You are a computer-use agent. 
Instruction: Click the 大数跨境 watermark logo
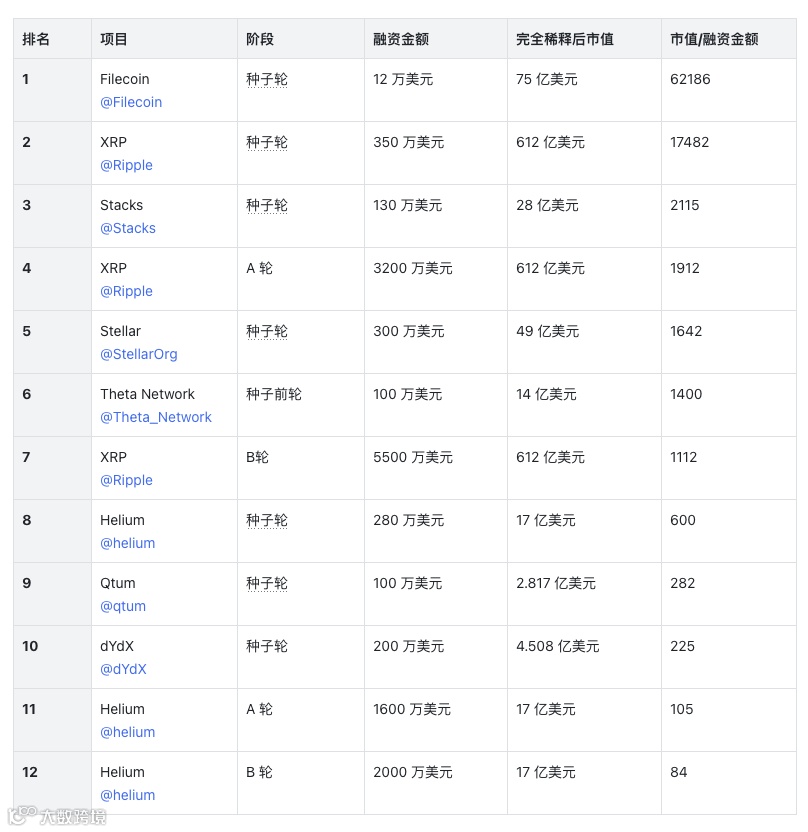tap(58, 815)
